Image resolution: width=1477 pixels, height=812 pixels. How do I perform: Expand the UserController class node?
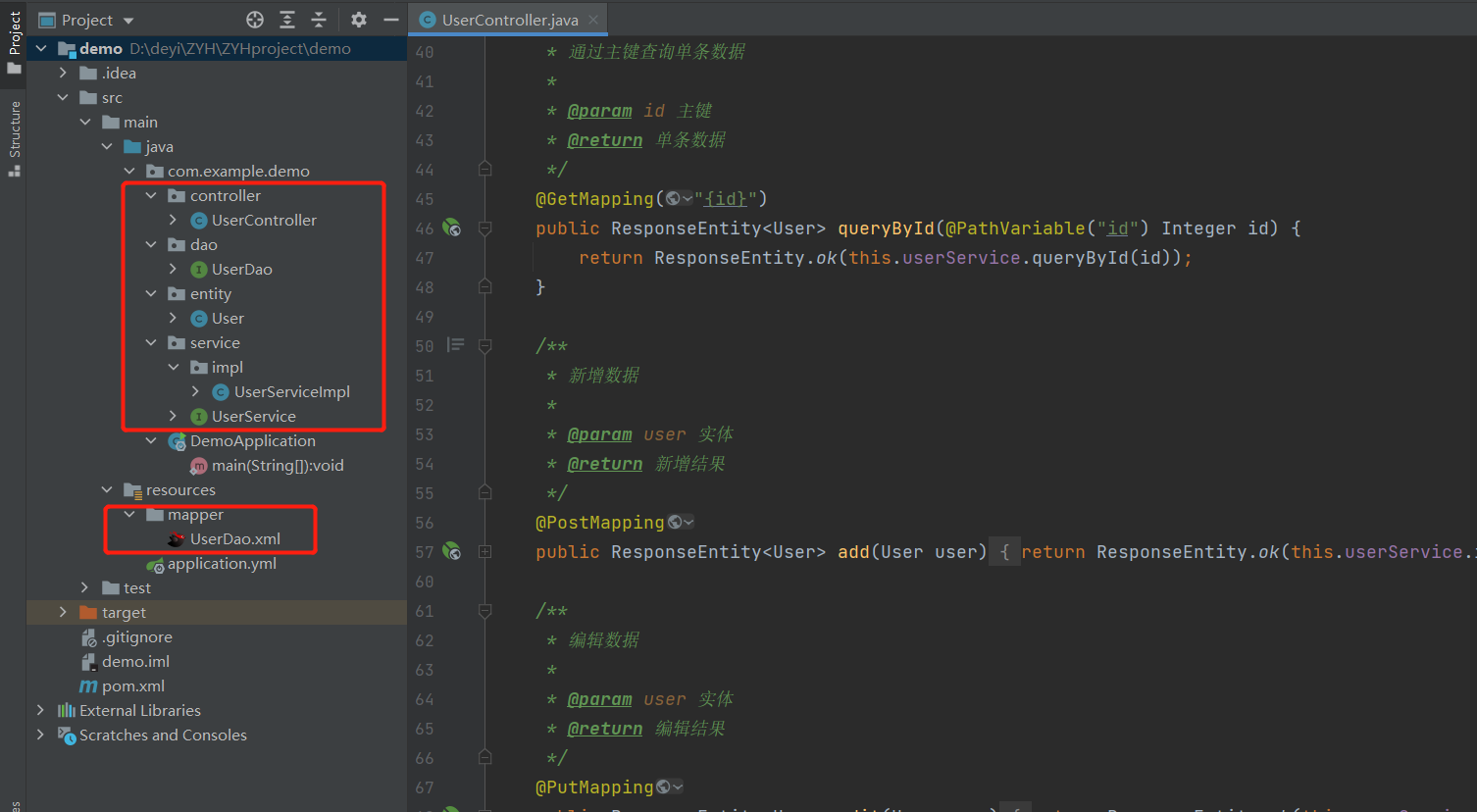tap(174, 220)
